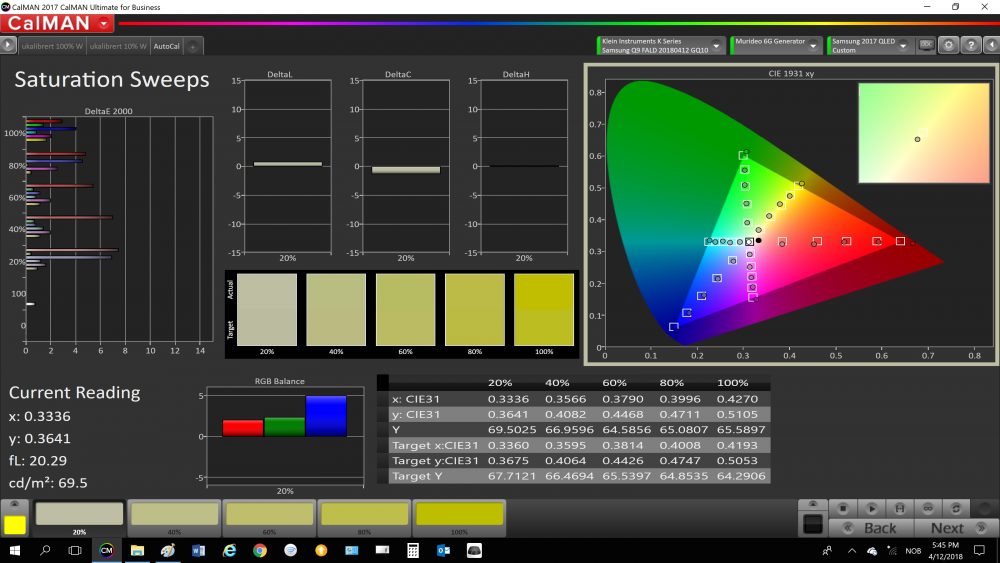
Task: Open Windows taskbar search
Action: tap(45, 550)
